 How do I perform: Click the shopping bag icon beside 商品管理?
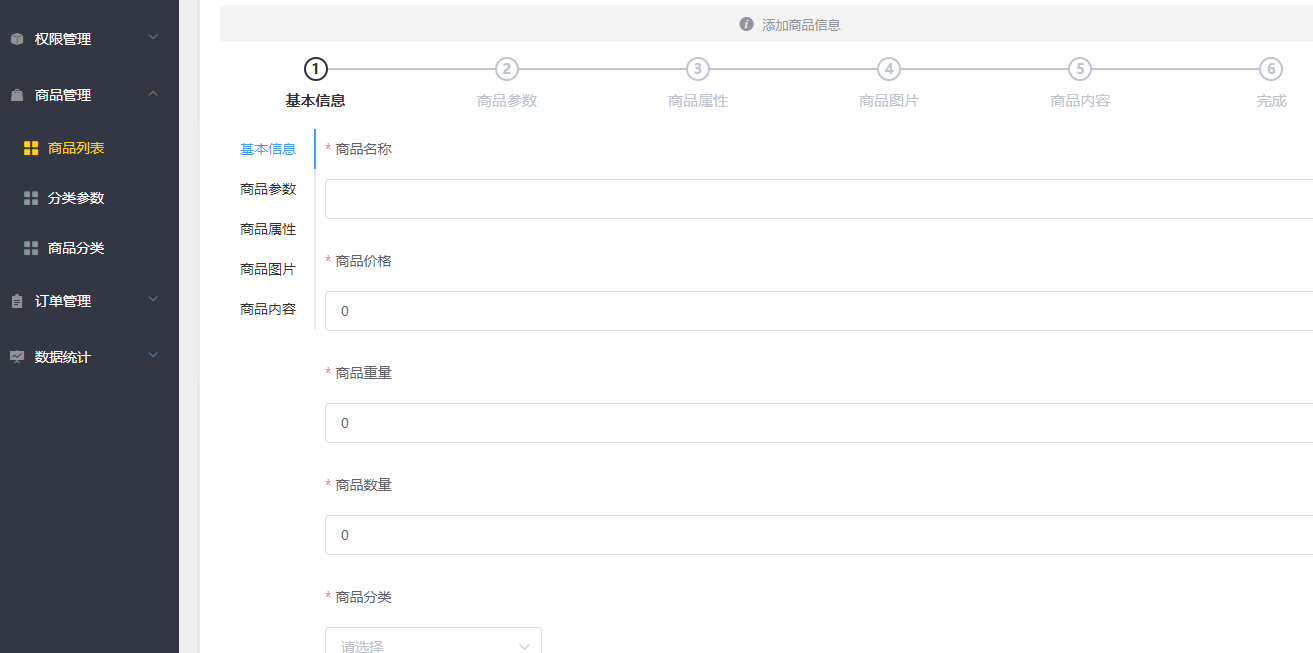point(15,94)
